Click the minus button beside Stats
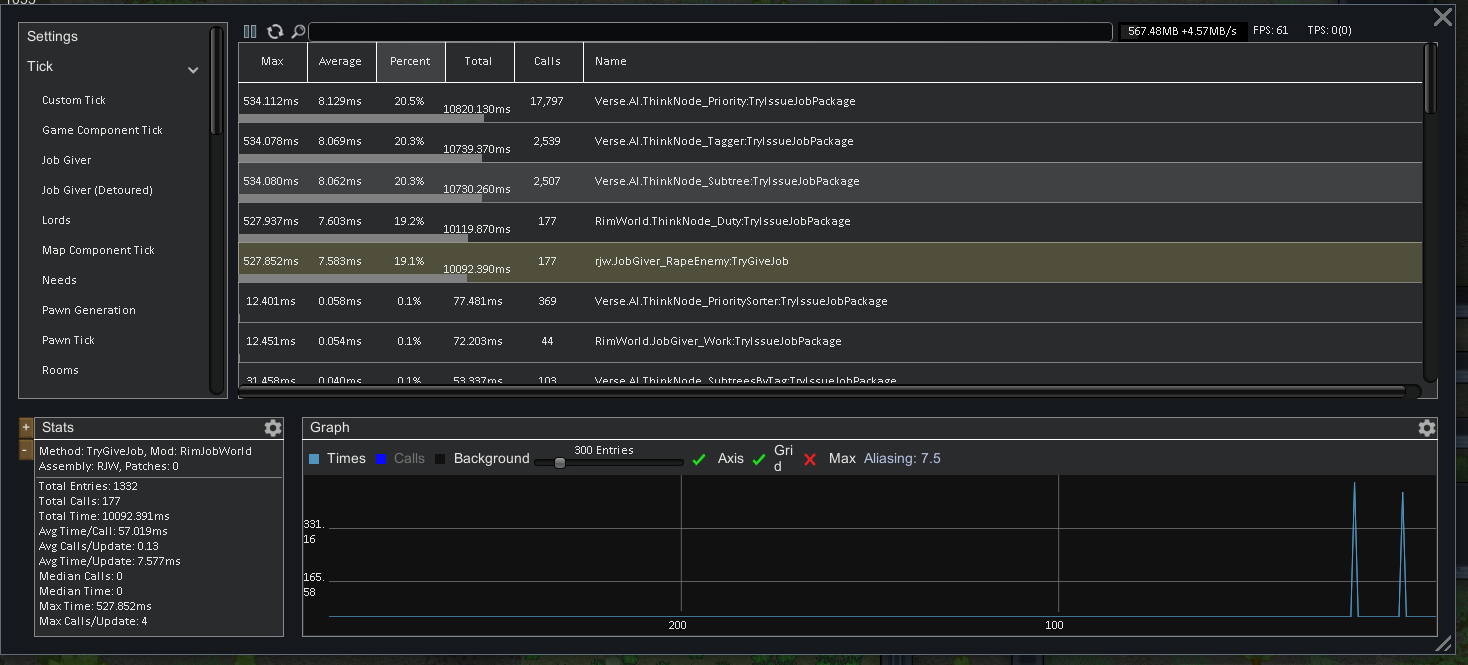The height and width of the screenshot is (665, 1468). point(26,450)
